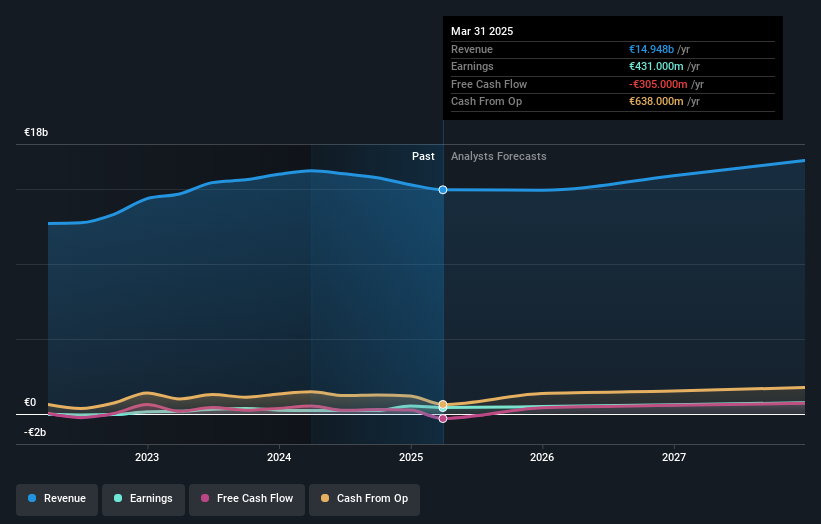Toggle the Cash From Op legend button
The image size is (821, 524).
click(364, 499)
